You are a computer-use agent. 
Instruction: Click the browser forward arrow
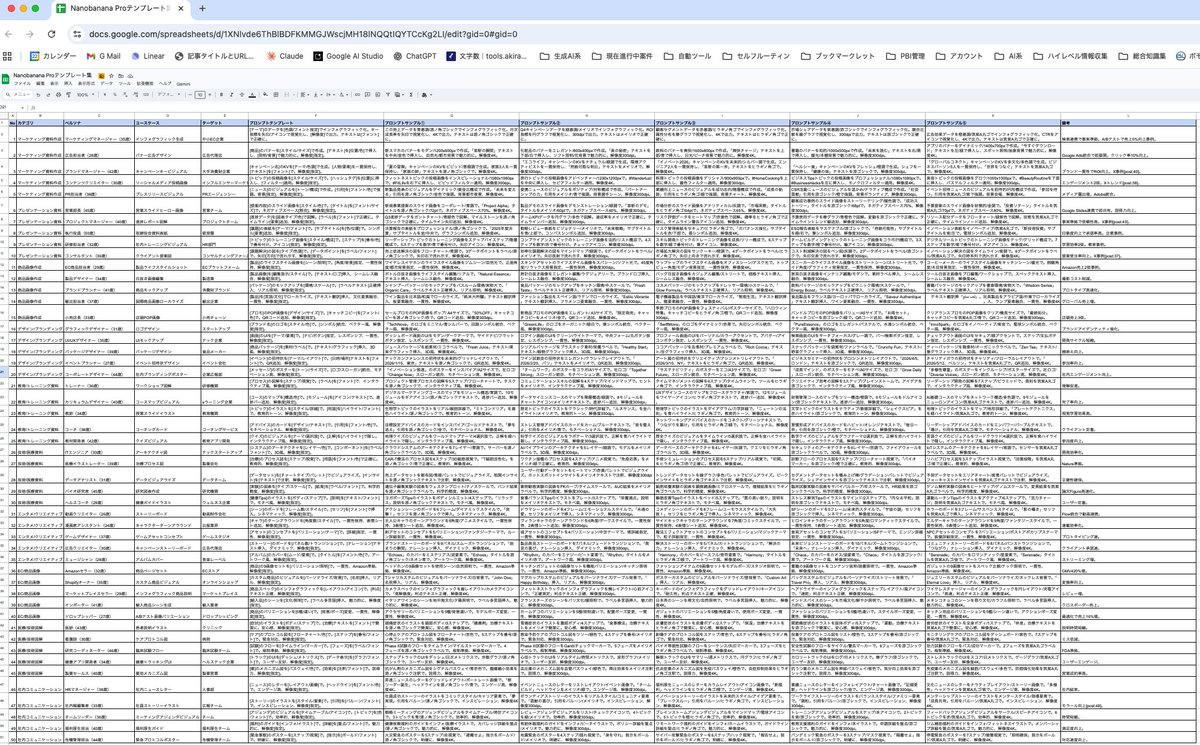click(x=31, y=33)
